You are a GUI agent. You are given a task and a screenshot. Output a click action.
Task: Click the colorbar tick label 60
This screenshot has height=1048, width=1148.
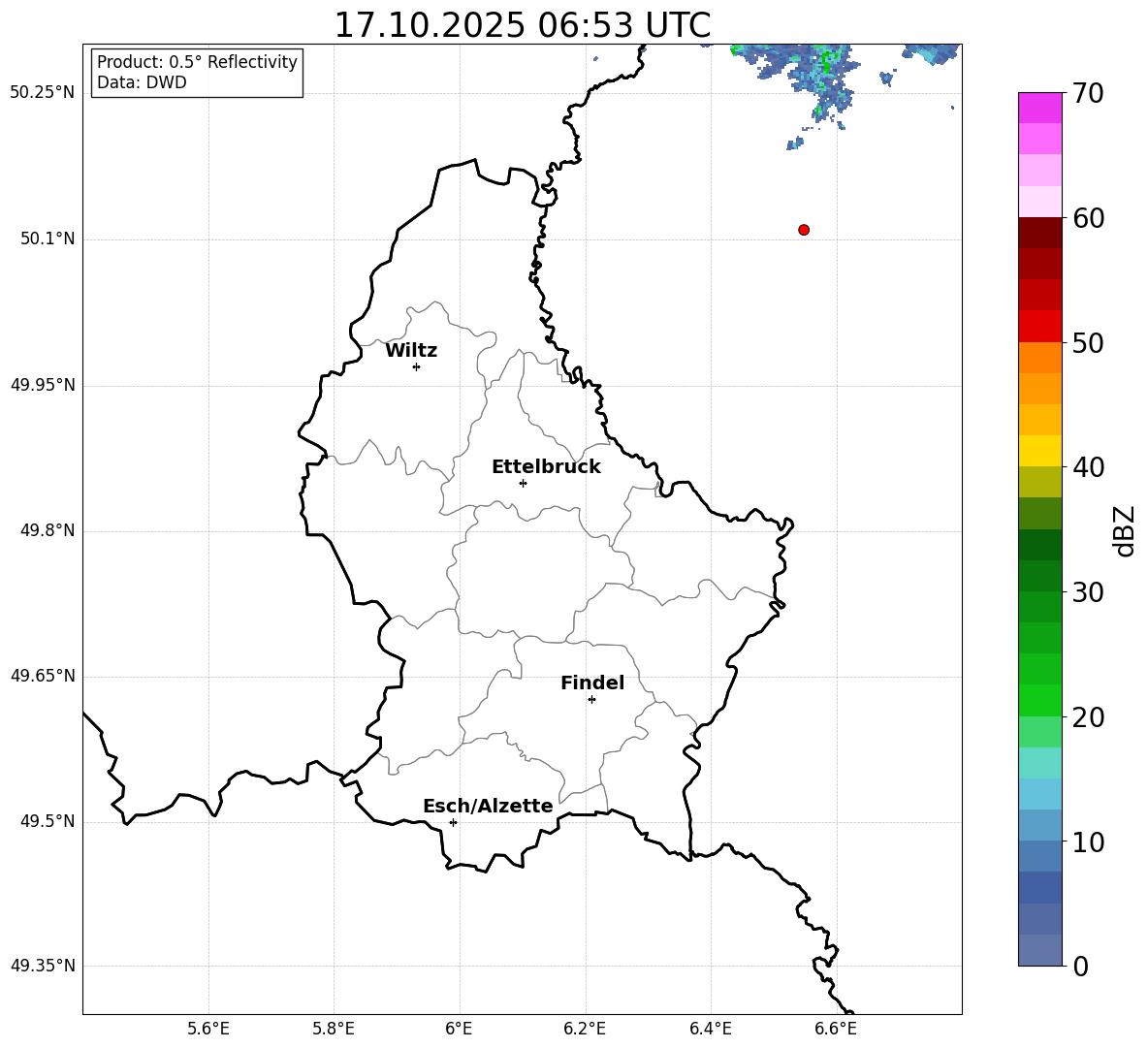click(x=1088, y=218)
